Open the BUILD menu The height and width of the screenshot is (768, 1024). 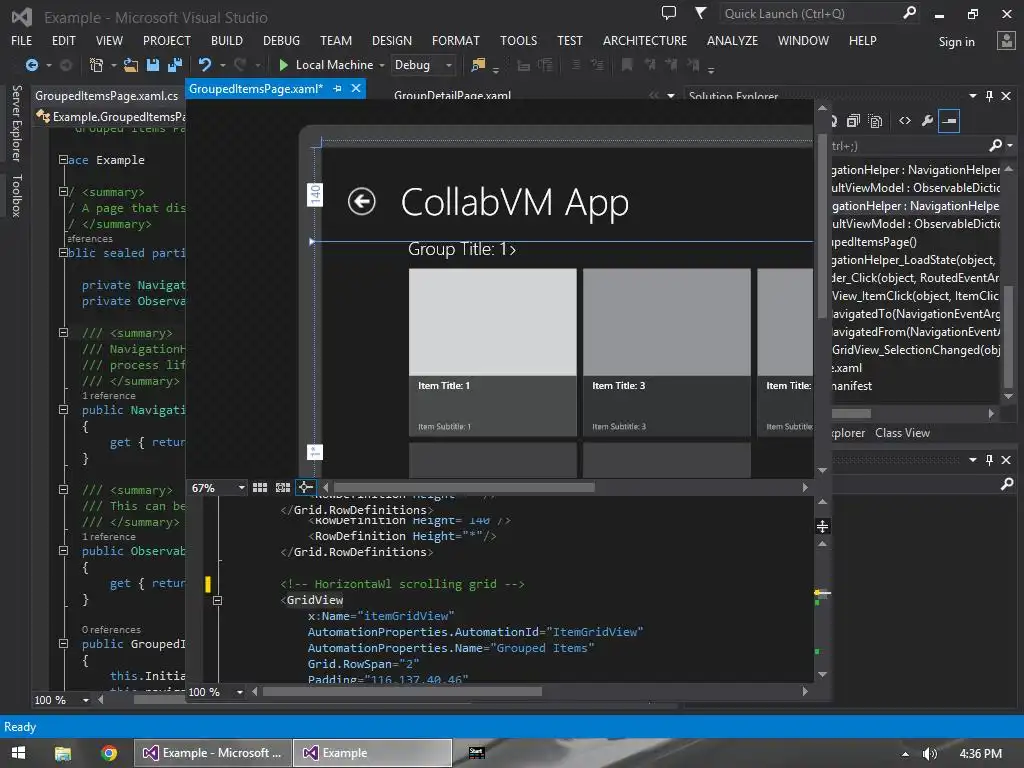(227, 40)
